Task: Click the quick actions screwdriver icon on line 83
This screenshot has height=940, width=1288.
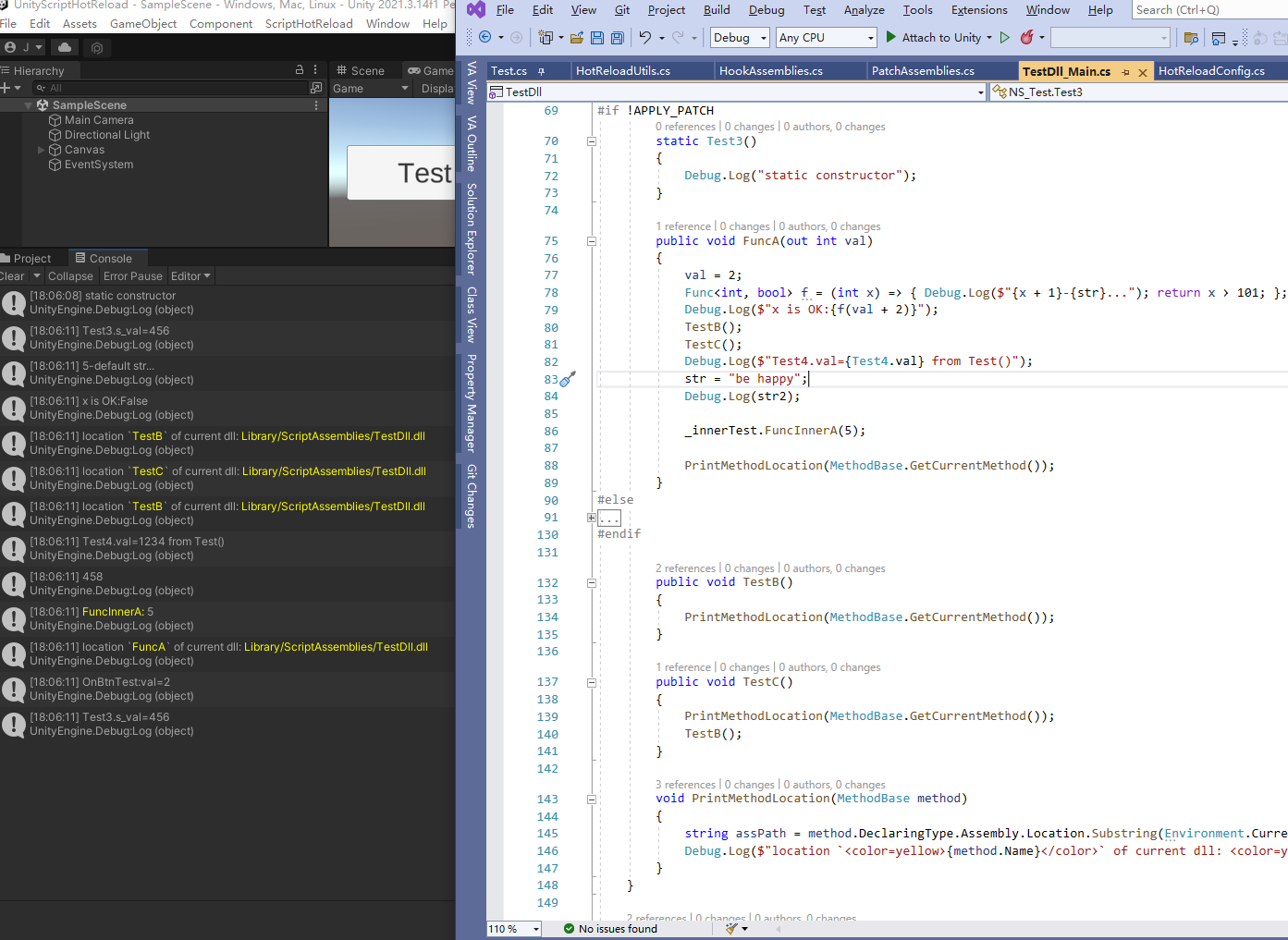Action: (x=568, y=379)
